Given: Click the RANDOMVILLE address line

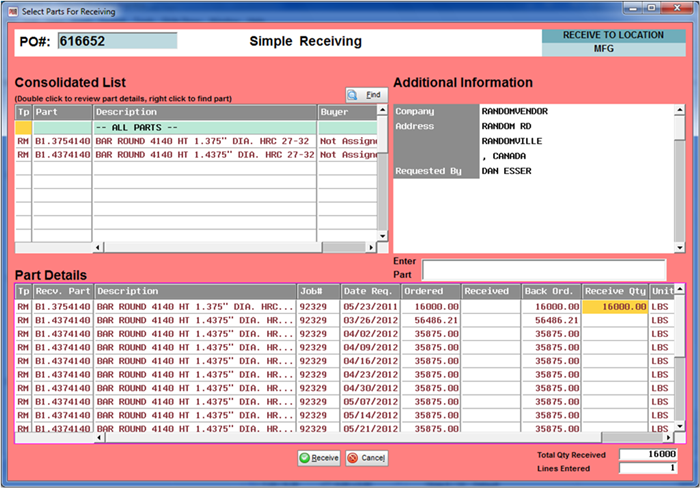Looking at the screenshot, I should click(512, 141).
